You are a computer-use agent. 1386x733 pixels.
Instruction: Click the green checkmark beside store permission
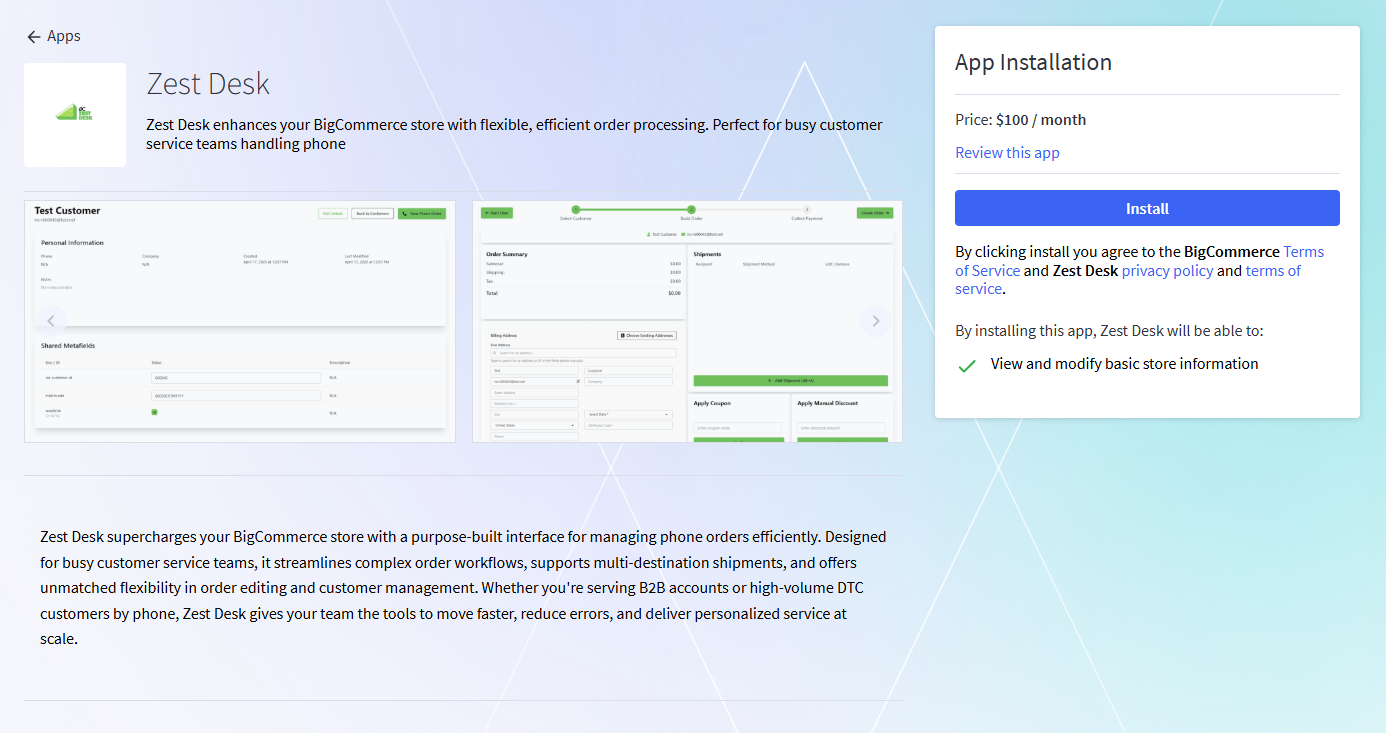pos(967,366)
